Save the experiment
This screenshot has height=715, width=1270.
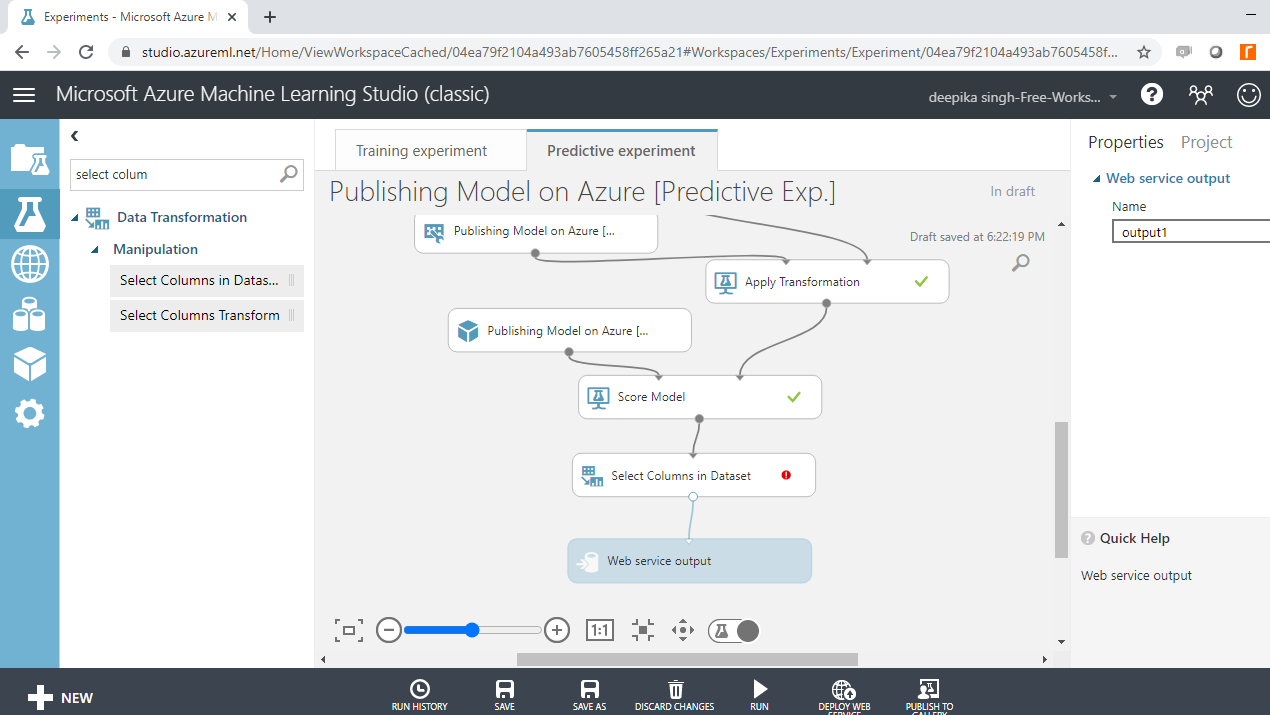tap(505, 695)
